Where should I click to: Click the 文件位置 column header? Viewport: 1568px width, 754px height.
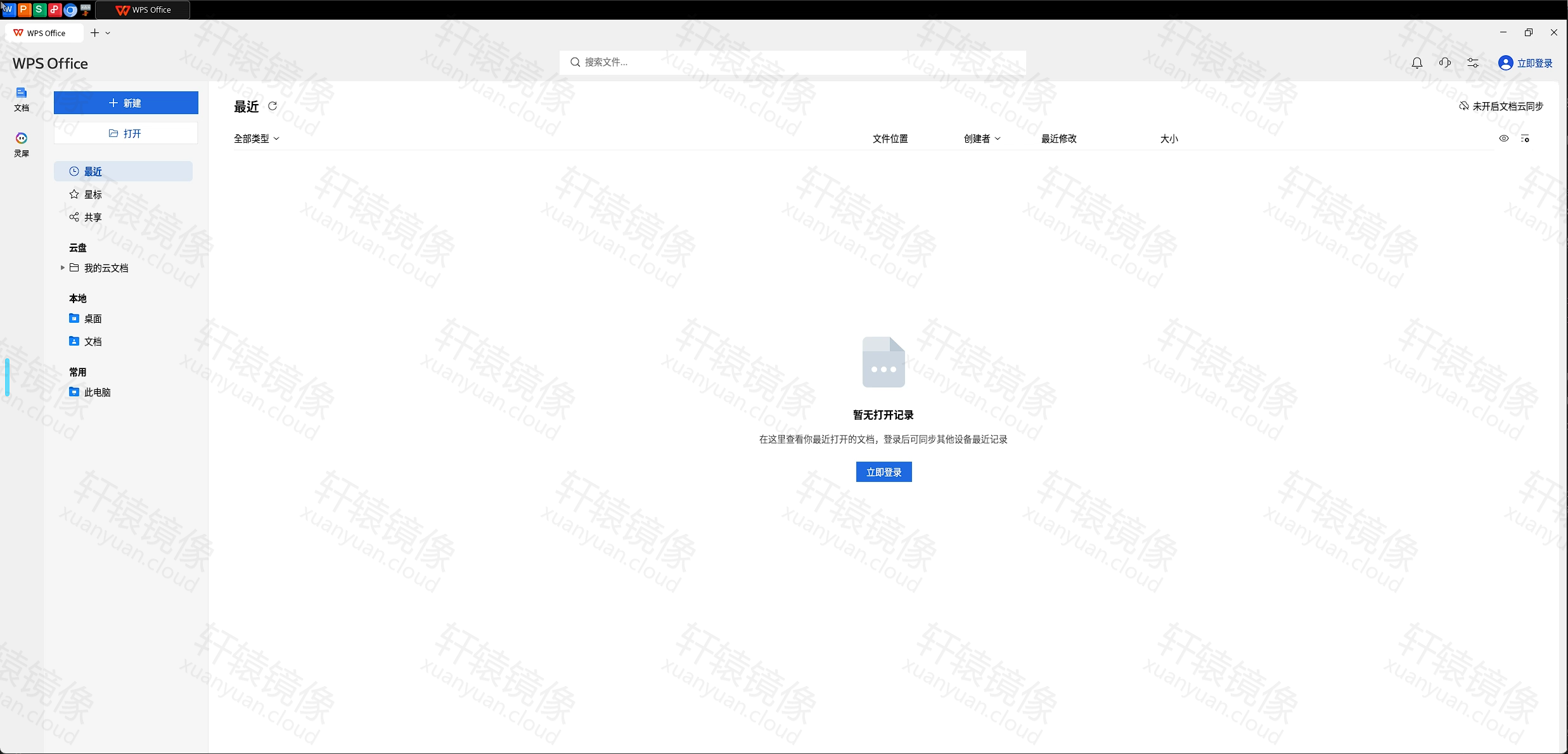[890, 138]
